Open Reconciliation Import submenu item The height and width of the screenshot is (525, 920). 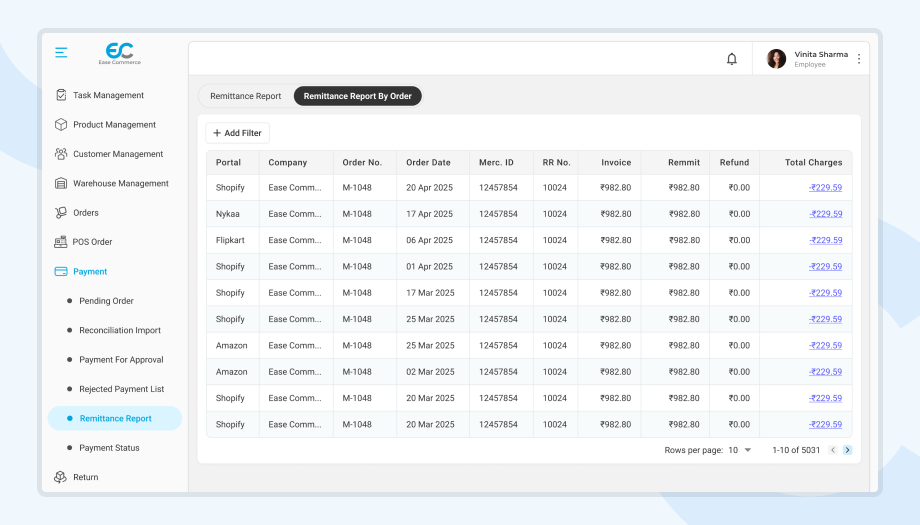click(120, 330)
